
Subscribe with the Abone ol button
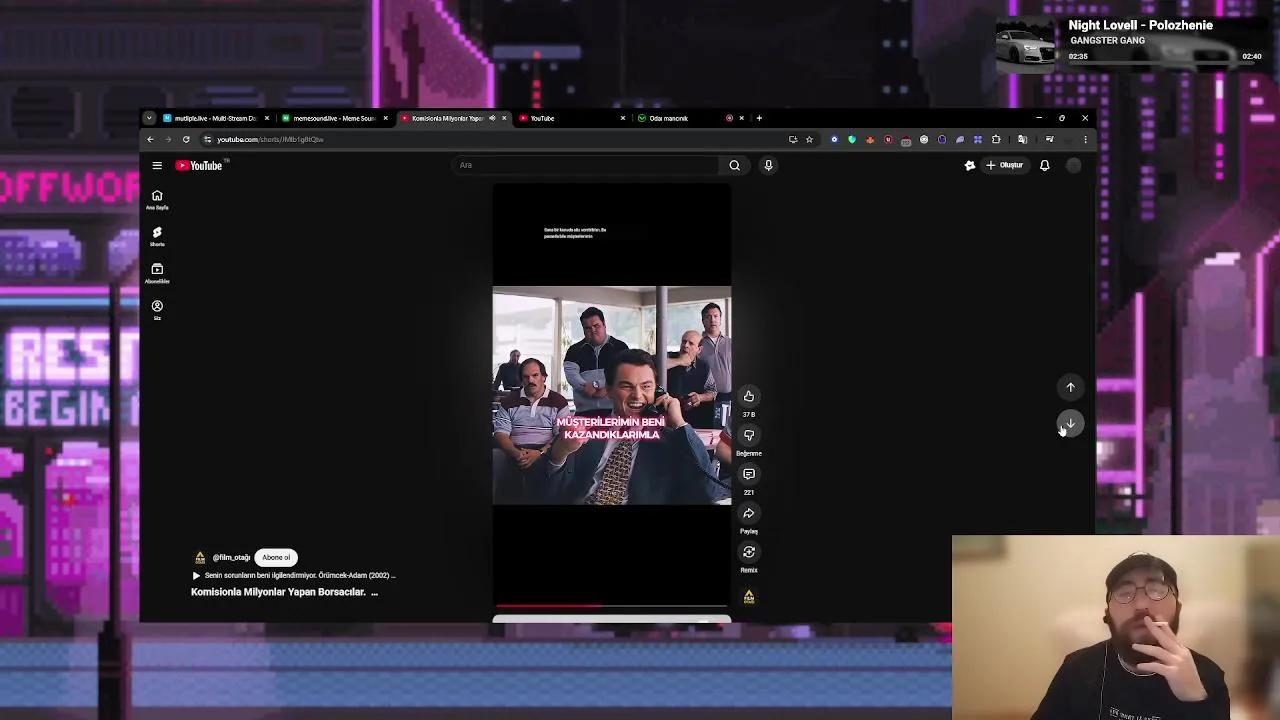(x=276, y=557)
